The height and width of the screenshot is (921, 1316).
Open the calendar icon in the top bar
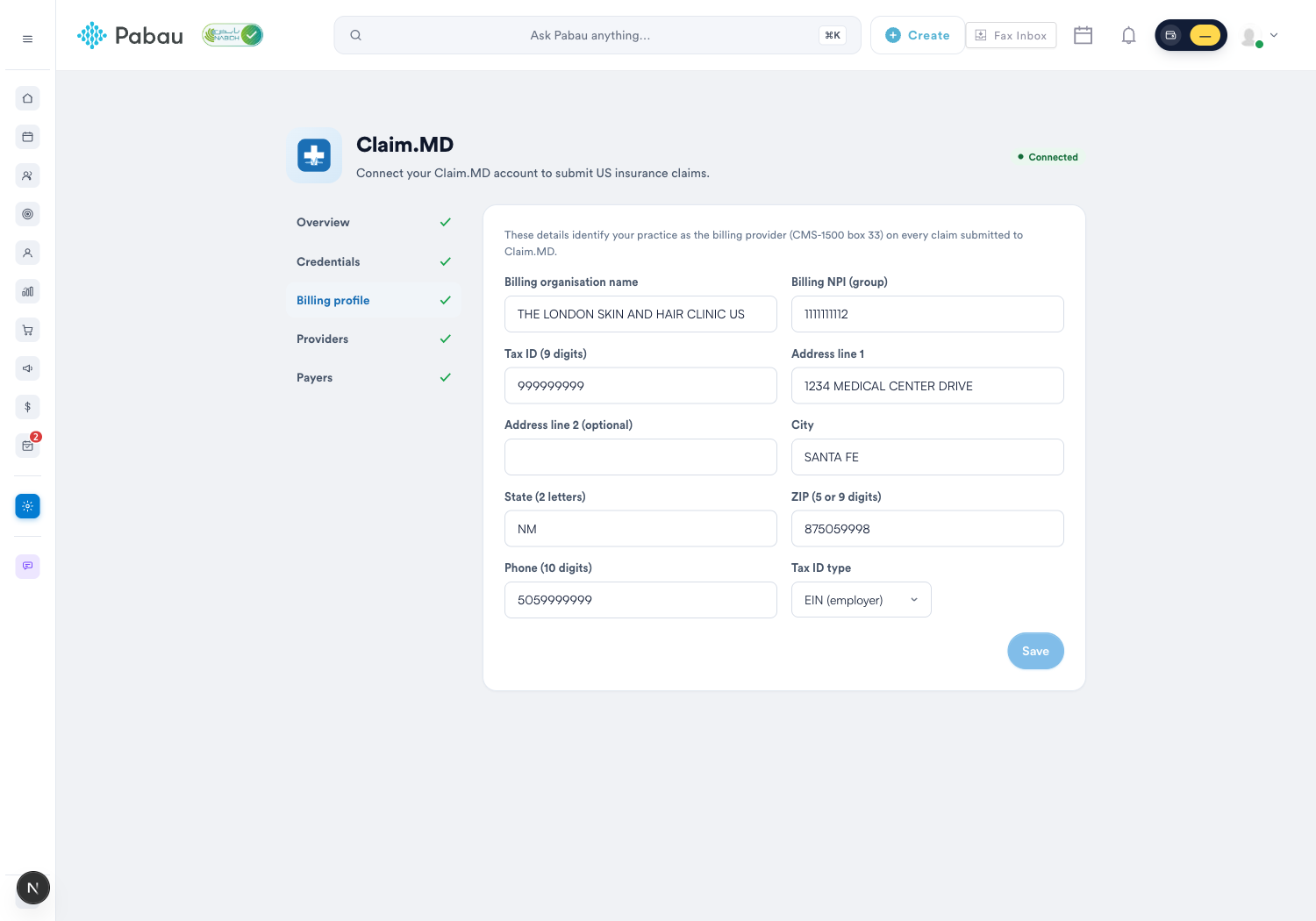point(1083,35)
